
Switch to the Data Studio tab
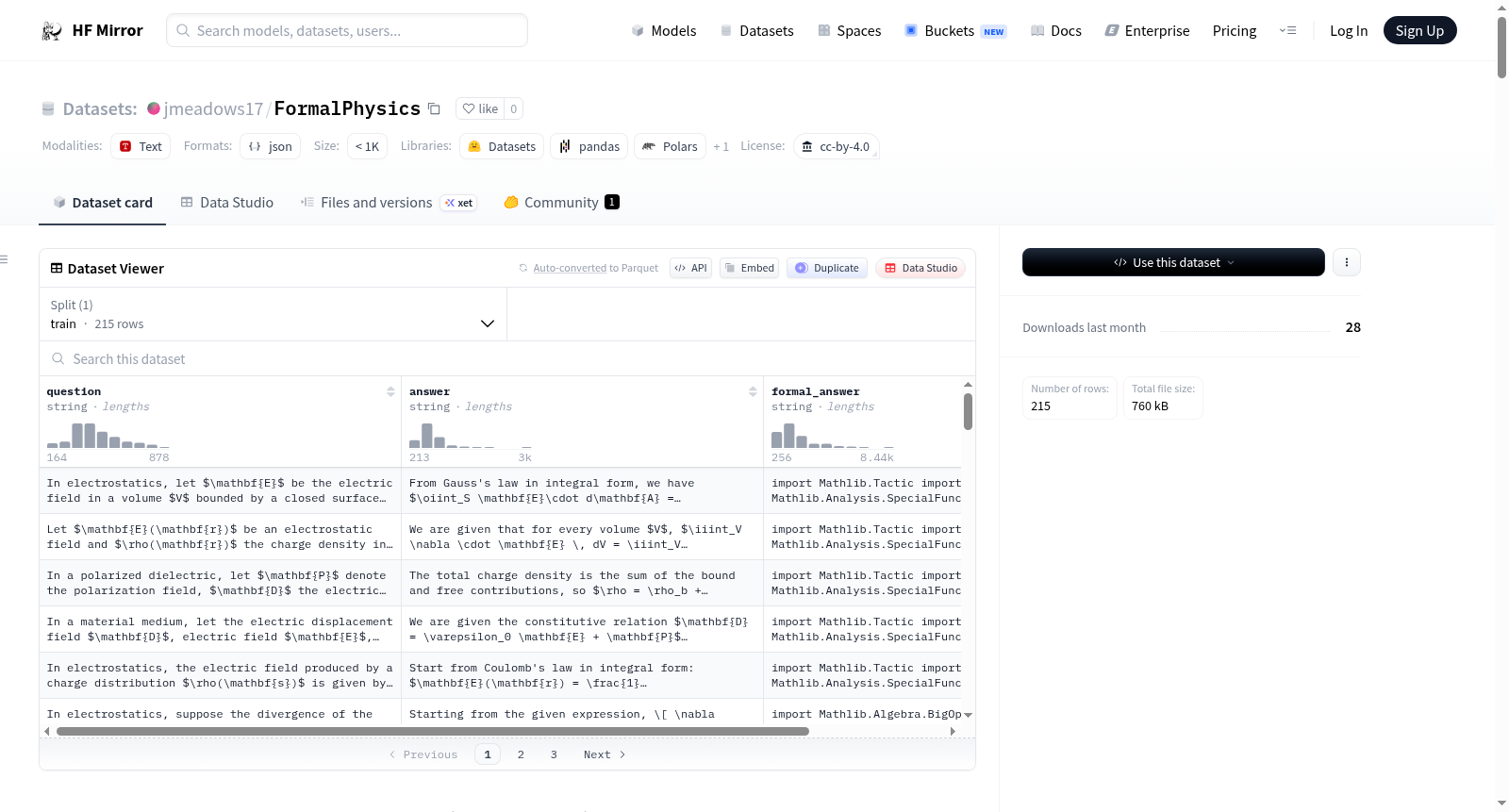coord(227,202)
